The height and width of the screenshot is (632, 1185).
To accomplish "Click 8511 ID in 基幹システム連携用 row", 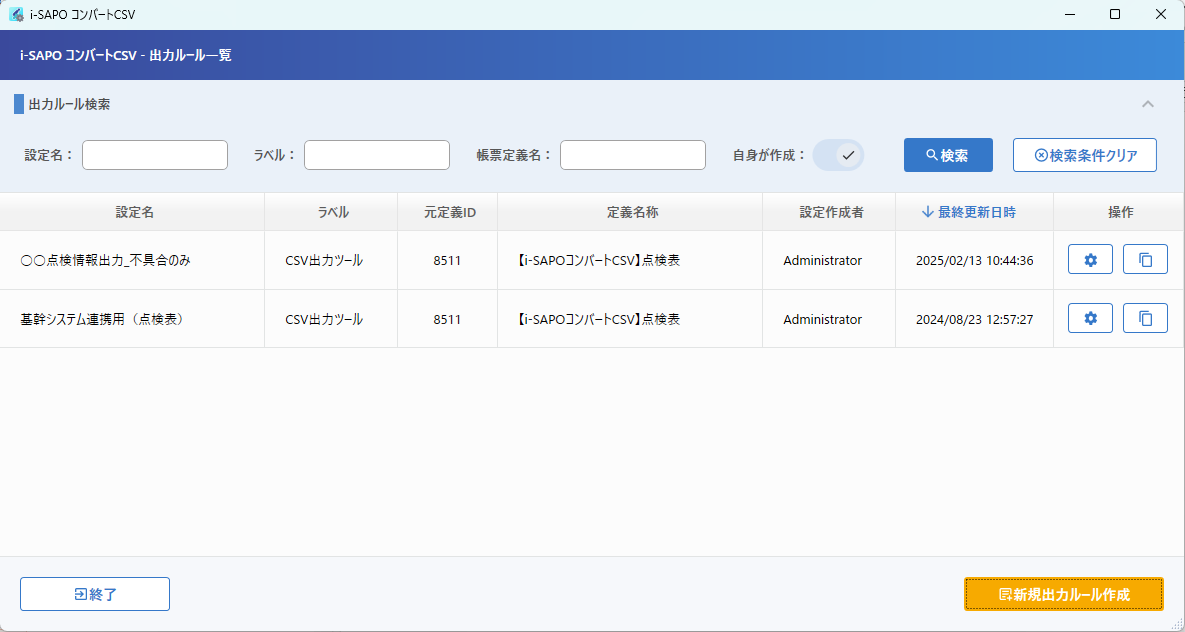I will click(x=447, y=319).
